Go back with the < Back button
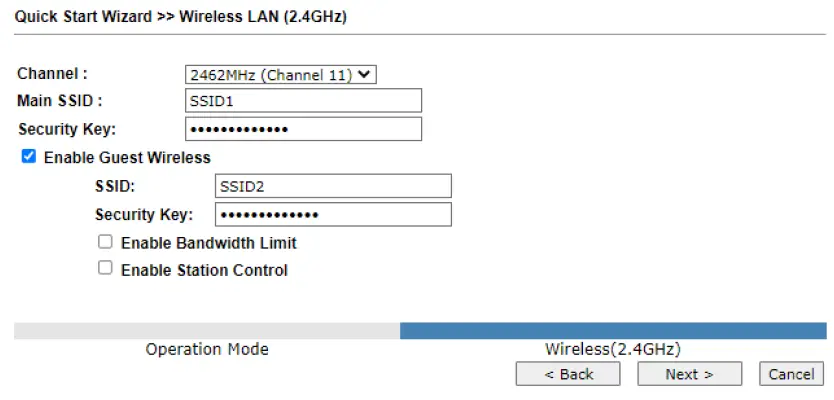 click(568, 374)
